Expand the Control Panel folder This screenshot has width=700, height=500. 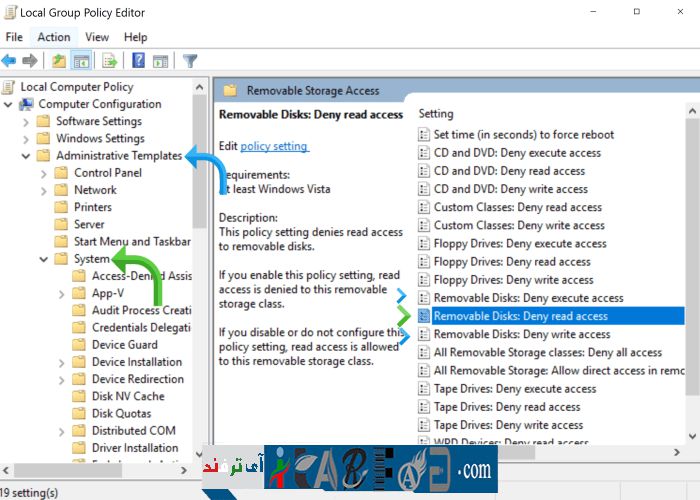tap(43, 173)
